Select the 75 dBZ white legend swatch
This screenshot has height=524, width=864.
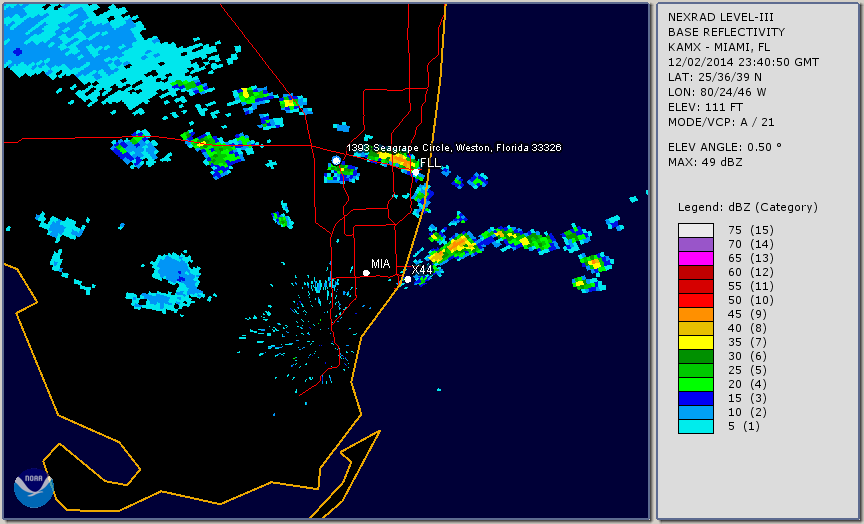pyautogui.click(x=696, y=230)
